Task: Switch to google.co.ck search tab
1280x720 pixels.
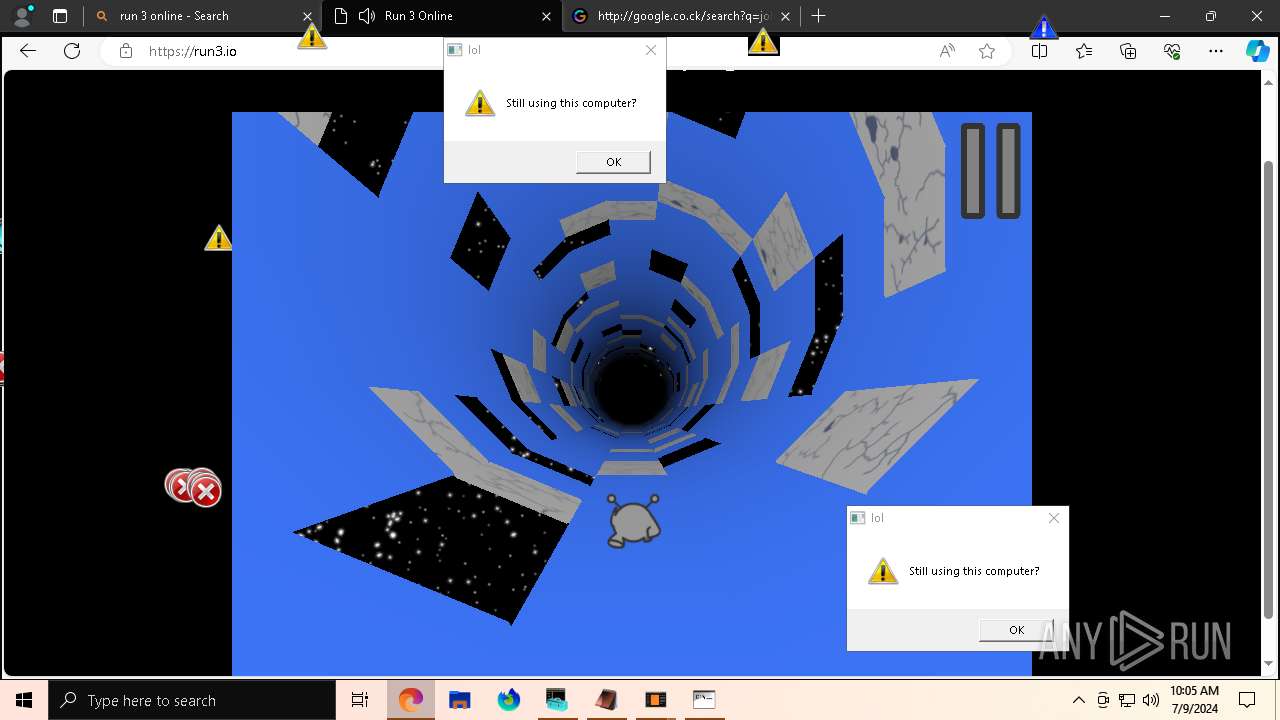Action: [680, 16]
